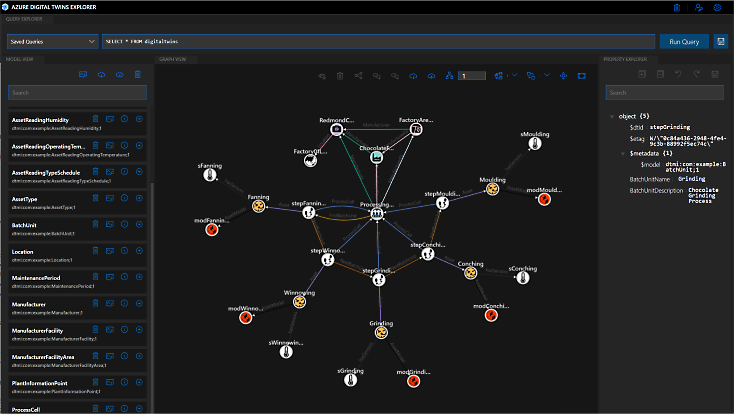Screen dimensions: 734x414
Task: Click the model view search field
Action: coord(76,93)
